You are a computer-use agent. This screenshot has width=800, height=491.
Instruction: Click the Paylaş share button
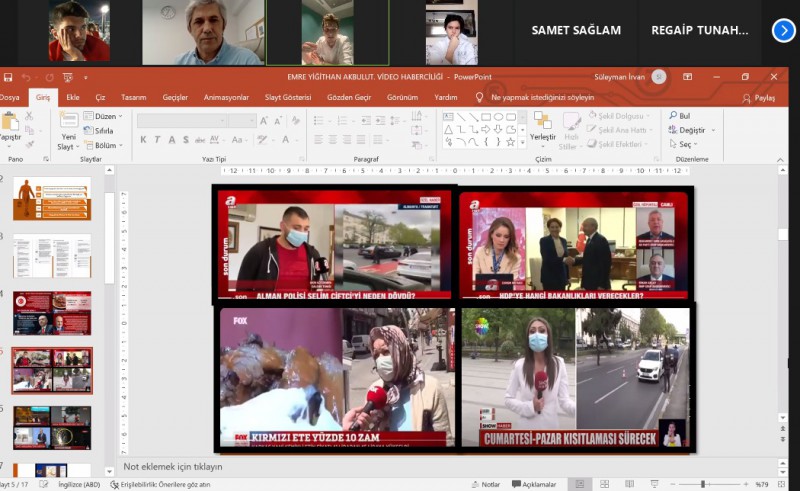(759, 98)
